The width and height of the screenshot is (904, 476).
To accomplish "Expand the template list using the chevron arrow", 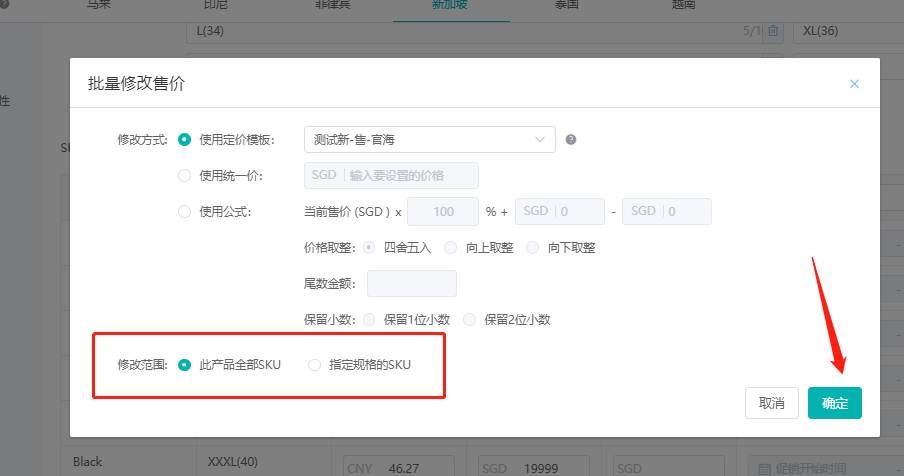I will point(541,140).
